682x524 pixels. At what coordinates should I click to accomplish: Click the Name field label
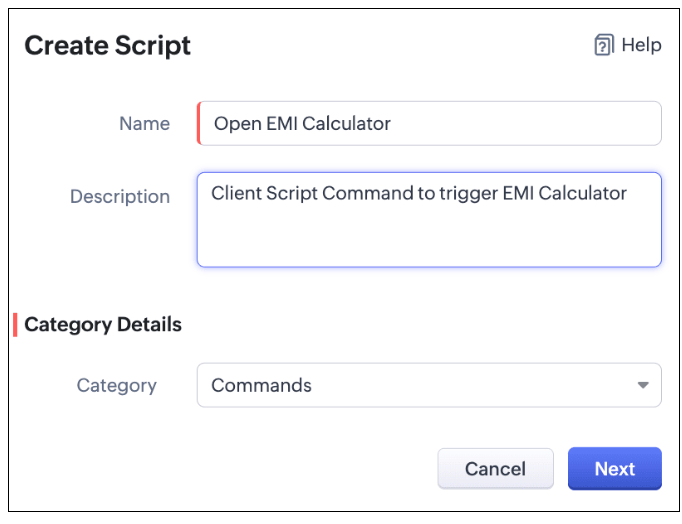pos(144,123)
